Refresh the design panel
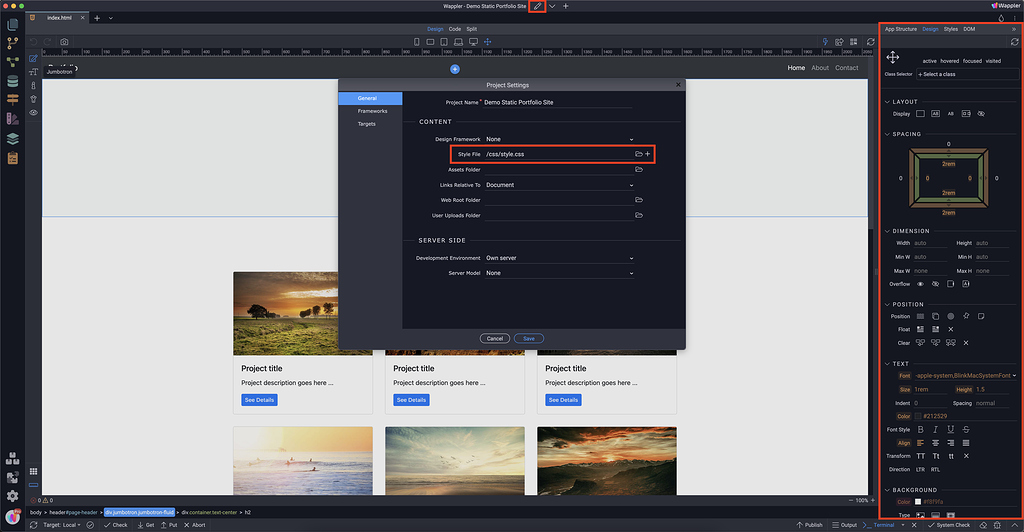 (1014, 42)
